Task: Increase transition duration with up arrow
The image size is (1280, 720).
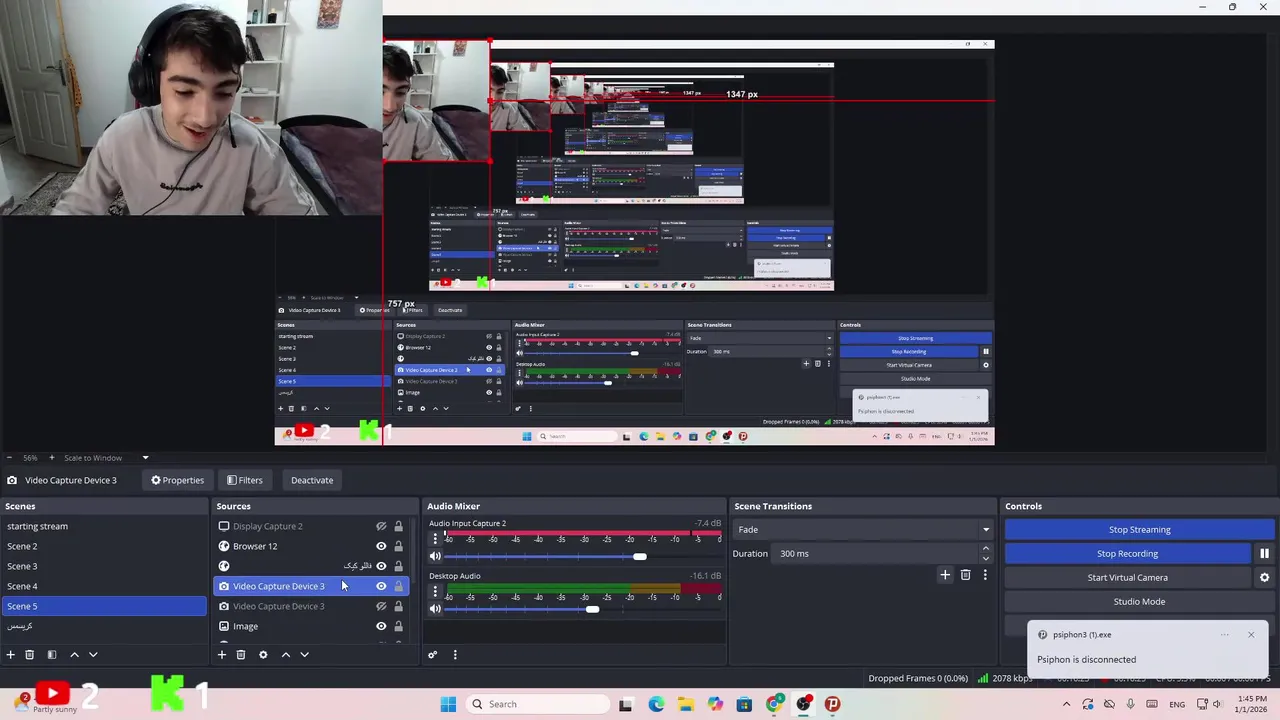Action: (x=985, y=548)
